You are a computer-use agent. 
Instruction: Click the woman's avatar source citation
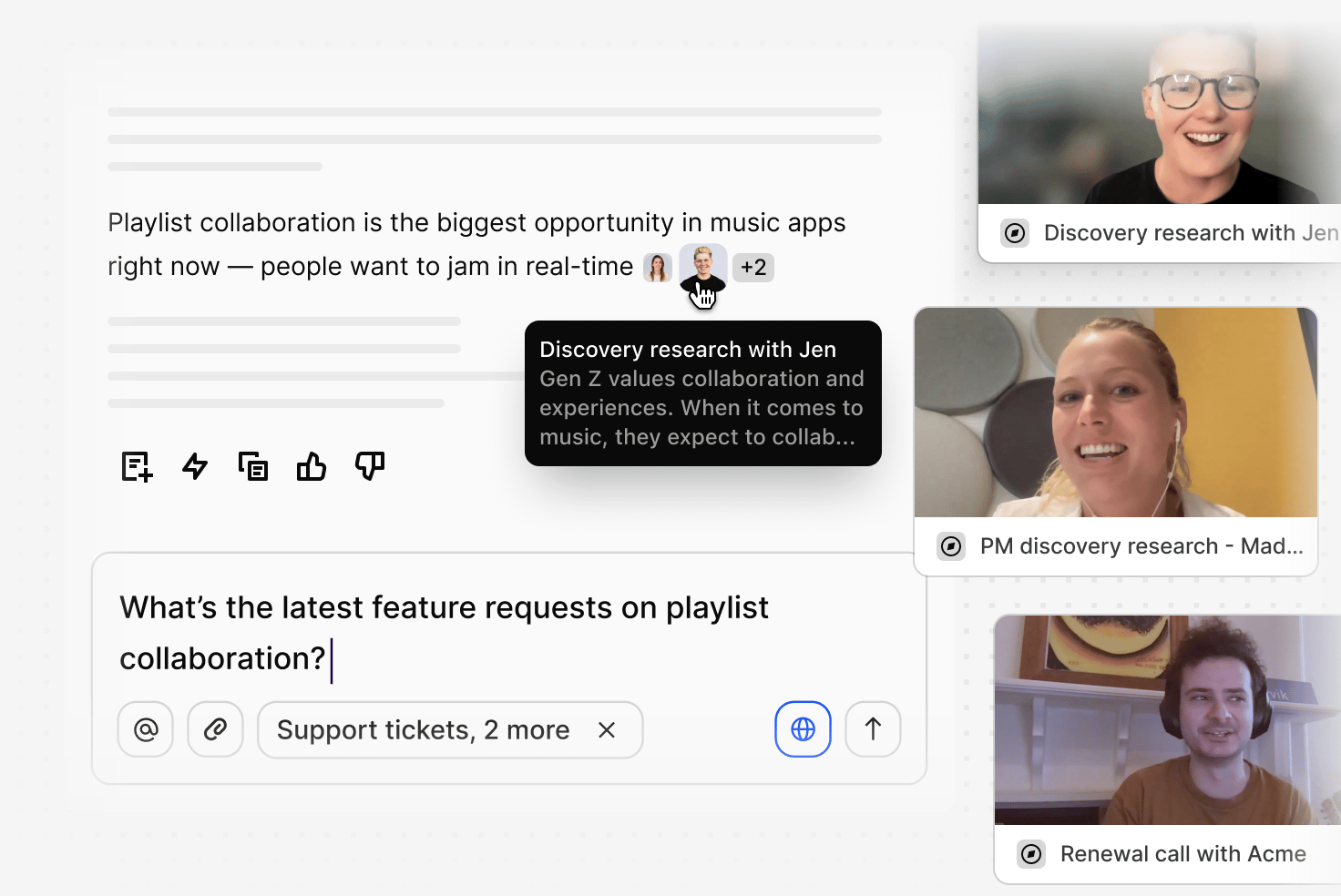pyautogui.click(x=658, y=267)
